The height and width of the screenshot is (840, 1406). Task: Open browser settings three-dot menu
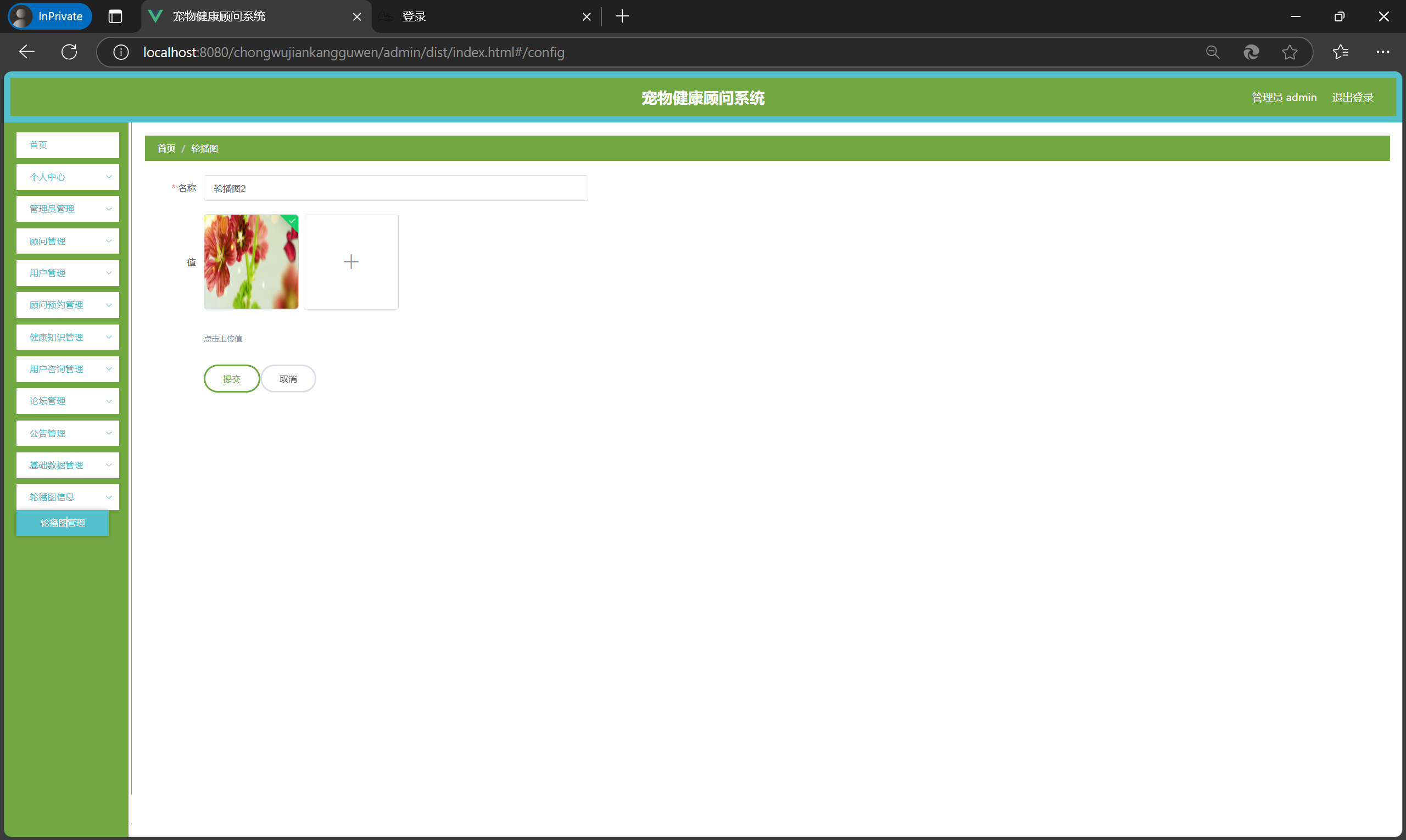tap(1383, 52)
